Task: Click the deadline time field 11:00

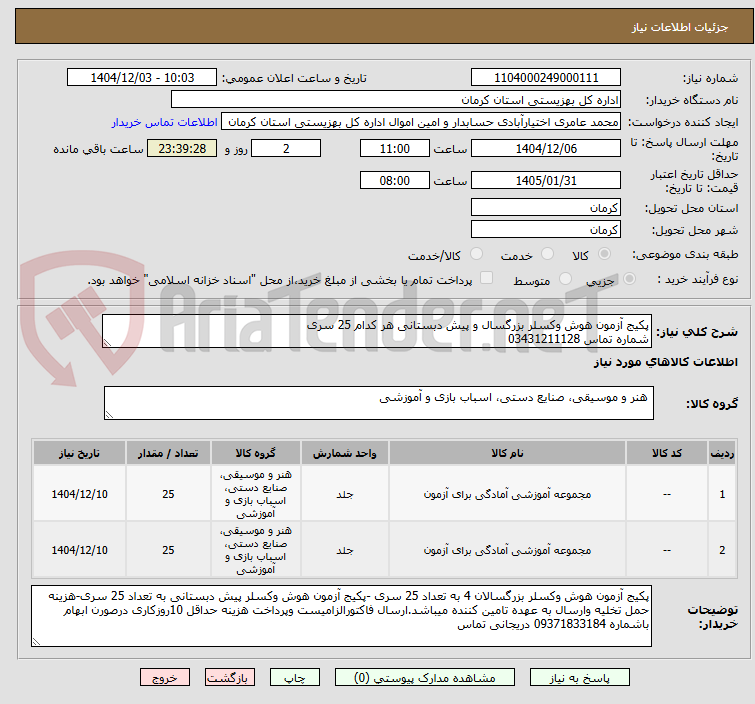Action: tap(395, 148)
